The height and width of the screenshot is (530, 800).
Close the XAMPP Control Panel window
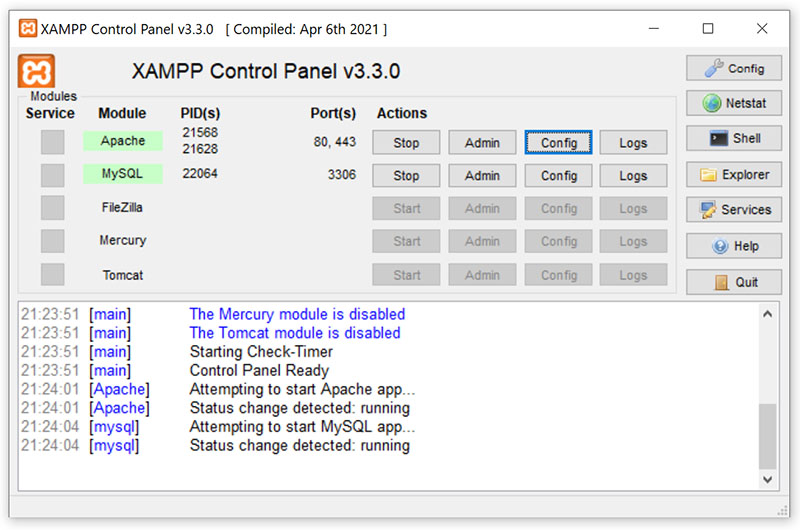762,29
